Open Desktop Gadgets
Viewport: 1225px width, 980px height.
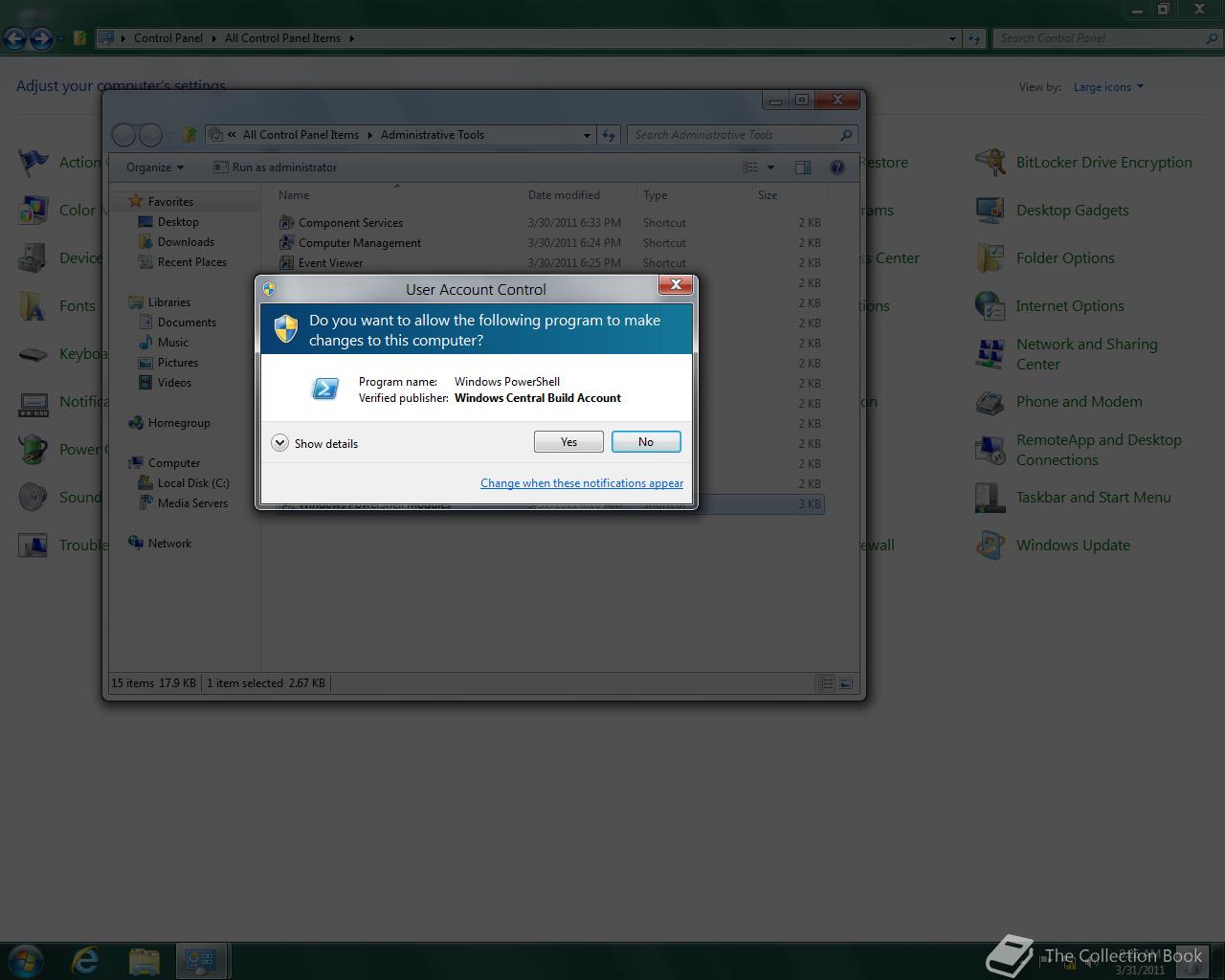[x=1052, y=211]
